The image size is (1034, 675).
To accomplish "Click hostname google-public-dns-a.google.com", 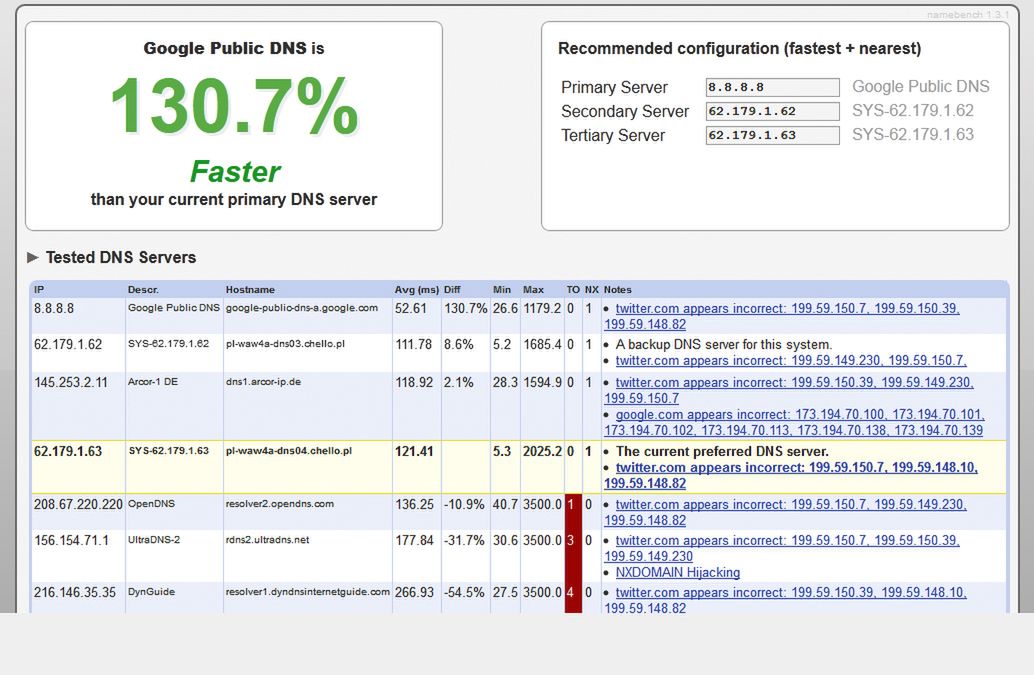I will (x=301, y=308).
